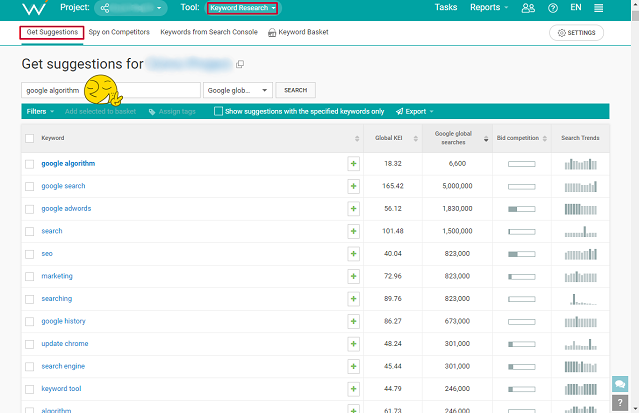Check the marketing row checkbox
The width and height of the screenshot is (639, 413).
pyautogui.click(x=29, y=276)
